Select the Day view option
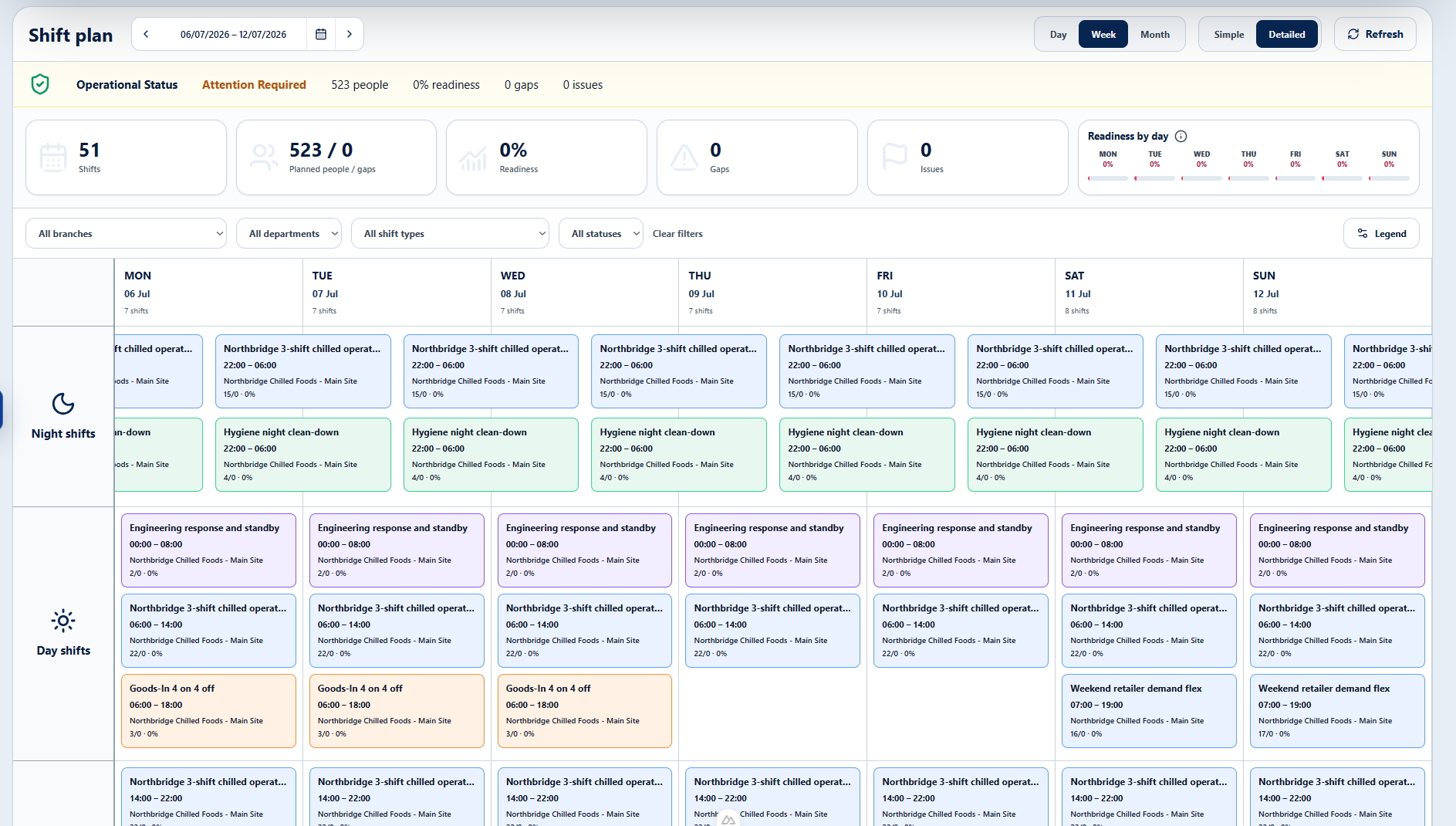Image resolution: width=1456 pixels, height=826 pixels. point(1058,34)
